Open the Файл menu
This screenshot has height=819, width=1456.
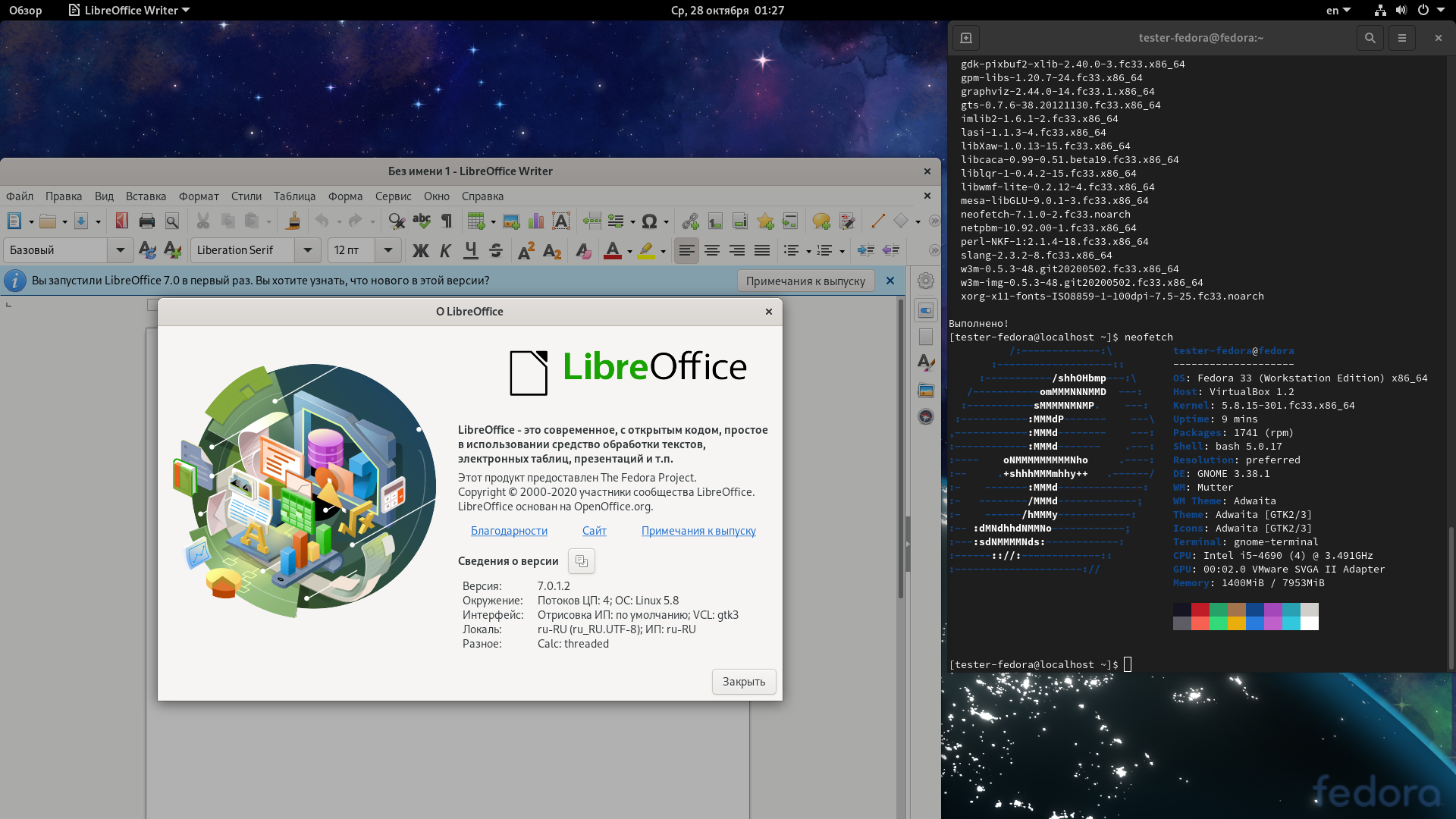[x=20, y=196]
